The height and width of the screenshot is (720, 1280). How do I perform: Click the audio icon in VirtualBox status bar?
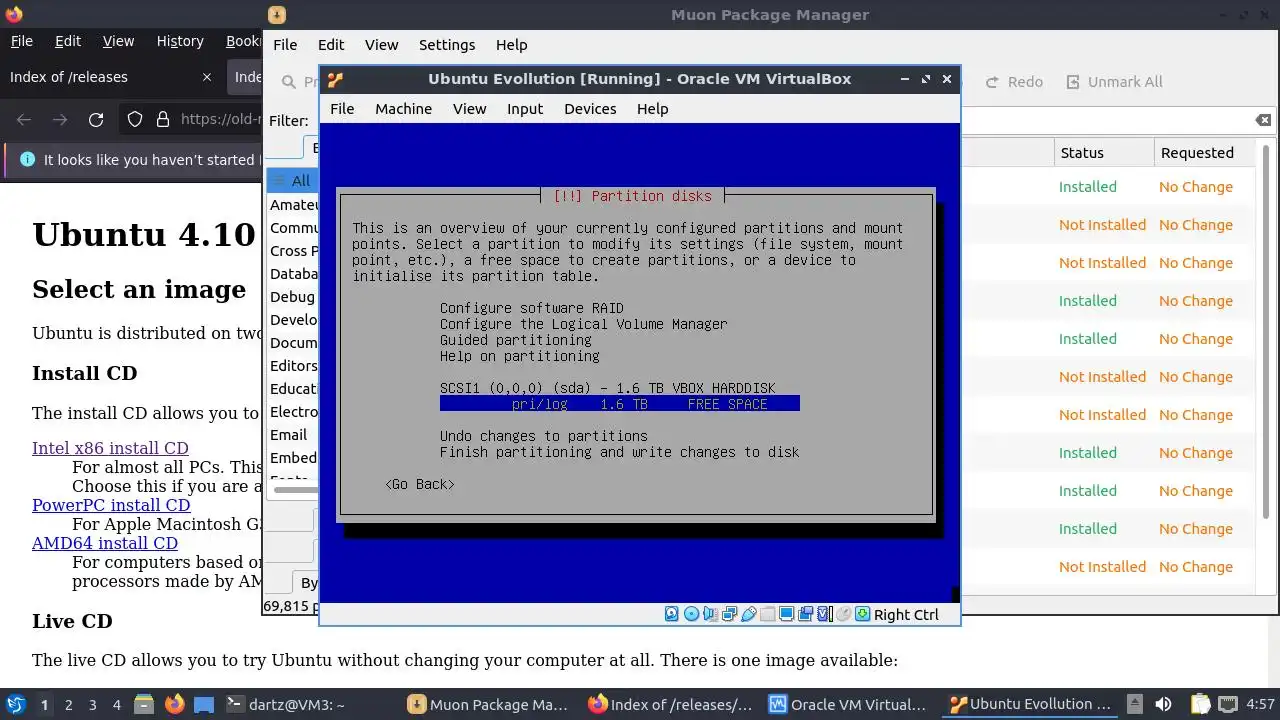click(x=710, y=614)
